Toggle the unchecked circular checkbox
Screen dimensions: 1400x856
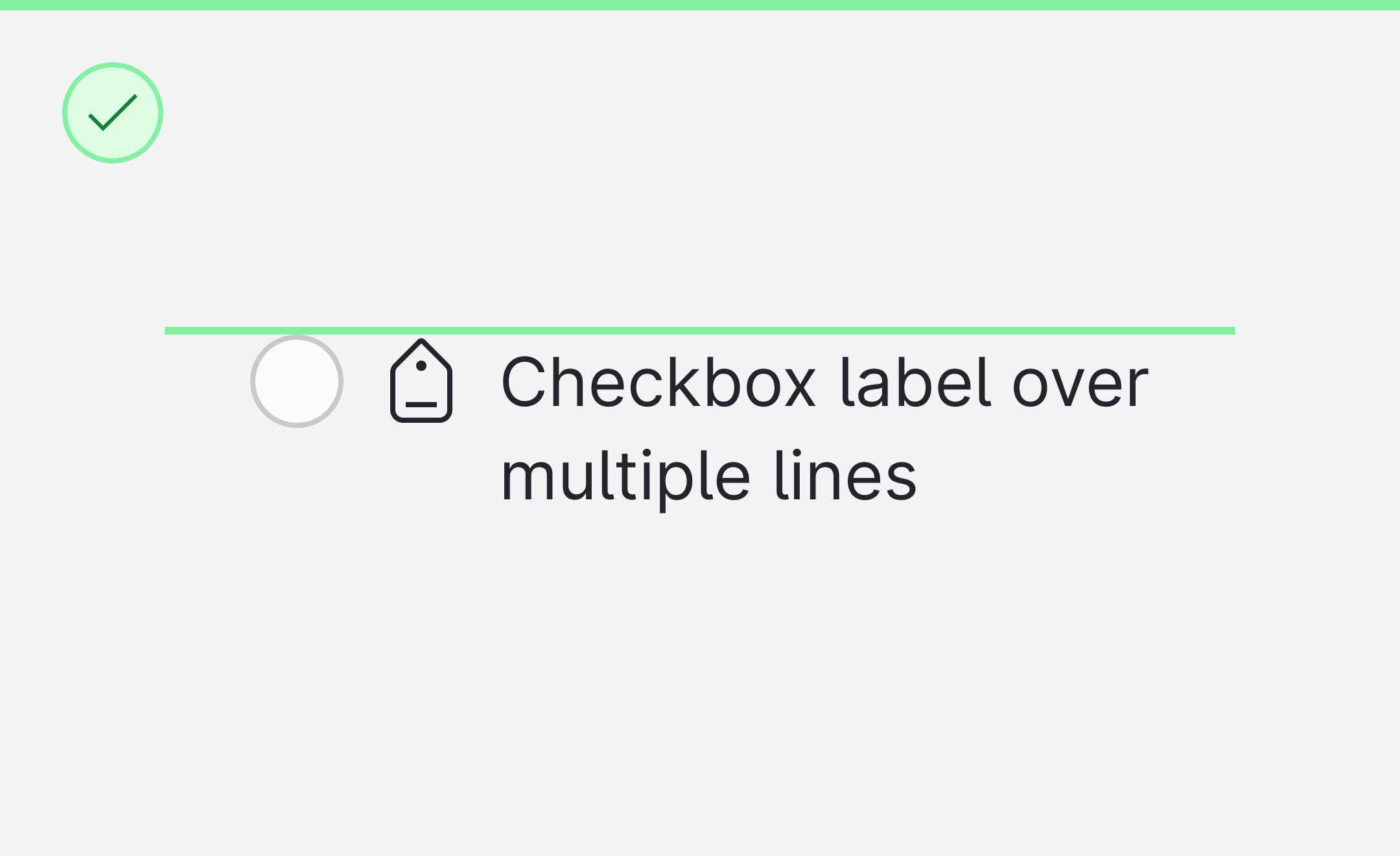tap(297, 381)
